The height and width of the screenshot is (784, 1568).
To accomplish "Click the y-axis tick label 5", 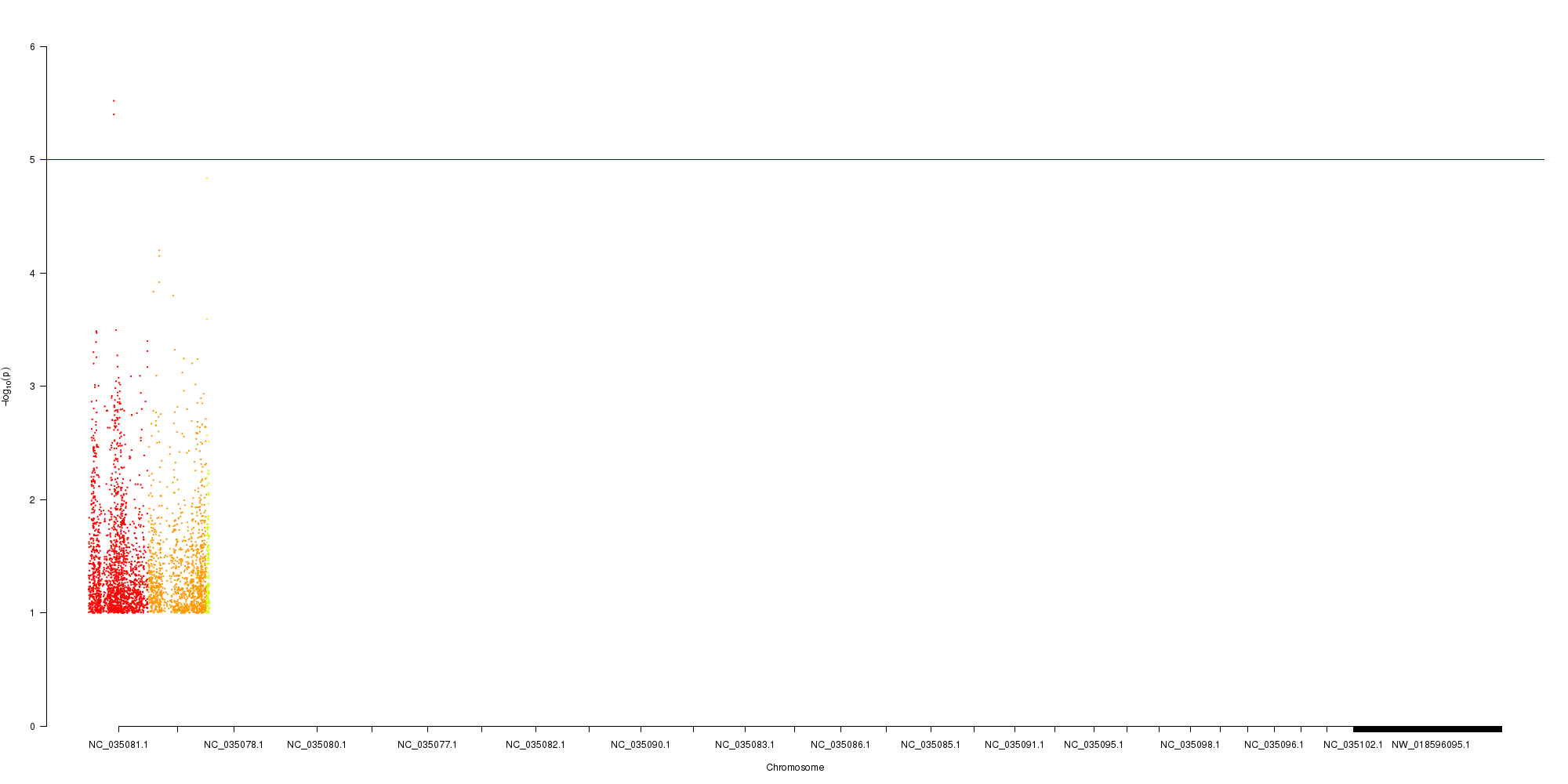I will pos(33,160).
